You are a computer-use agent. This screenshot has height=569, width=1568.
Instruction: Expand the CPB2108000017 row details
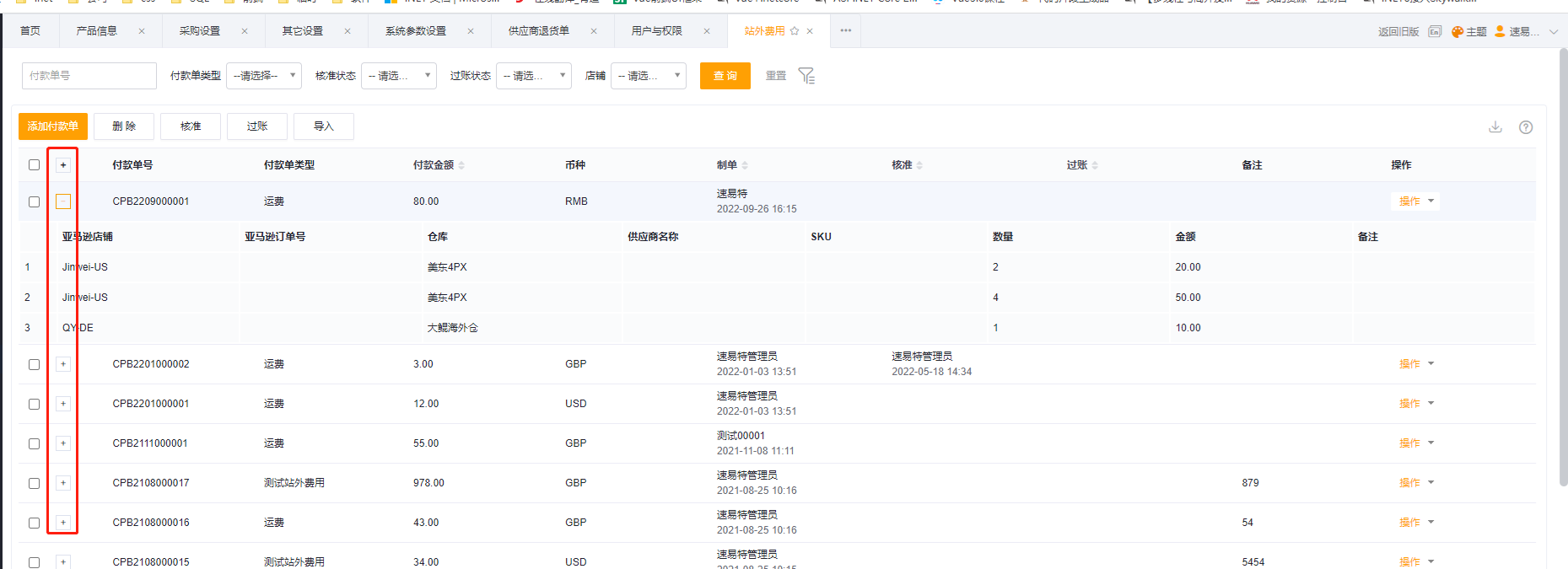click(63, 483)
